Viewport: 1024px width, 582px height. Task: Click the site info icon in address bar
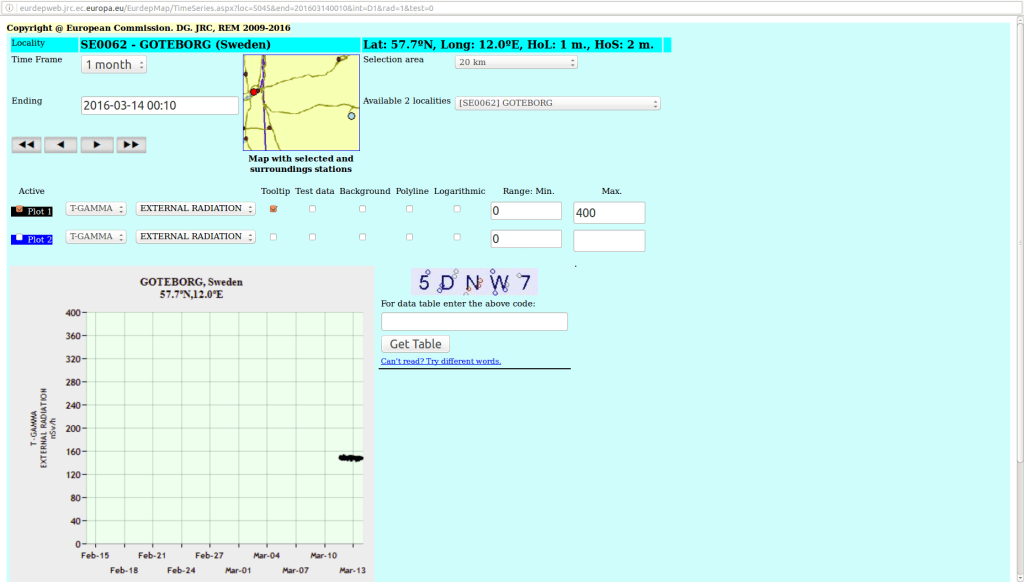point(10,7)
